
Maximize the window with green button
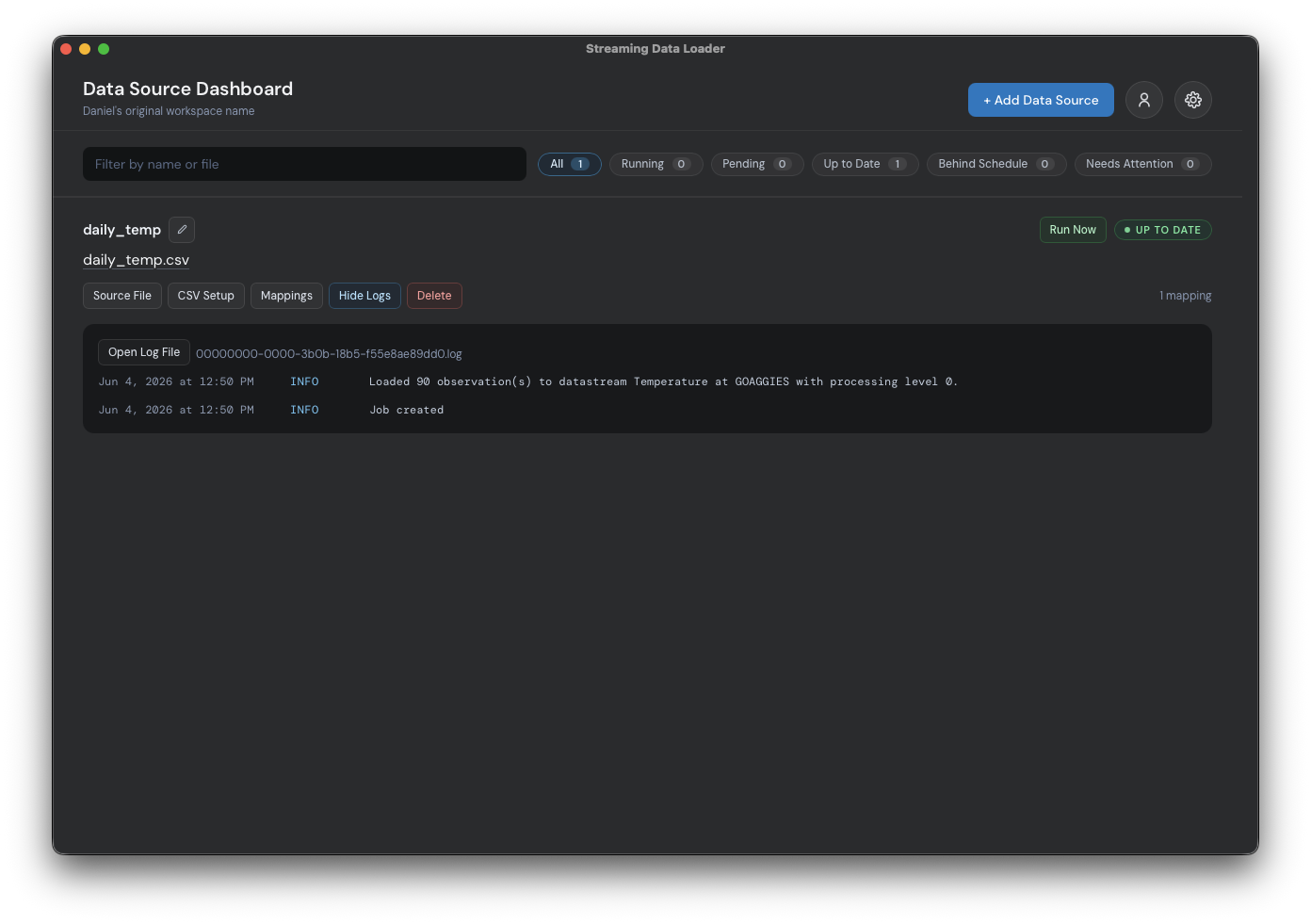(x=104, y=49)
